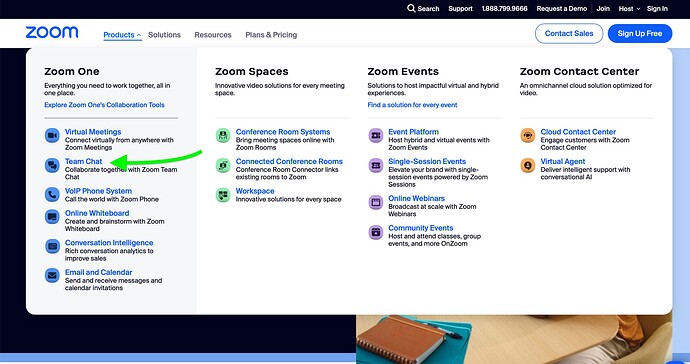Click Request a Demo

pos(562,8)
